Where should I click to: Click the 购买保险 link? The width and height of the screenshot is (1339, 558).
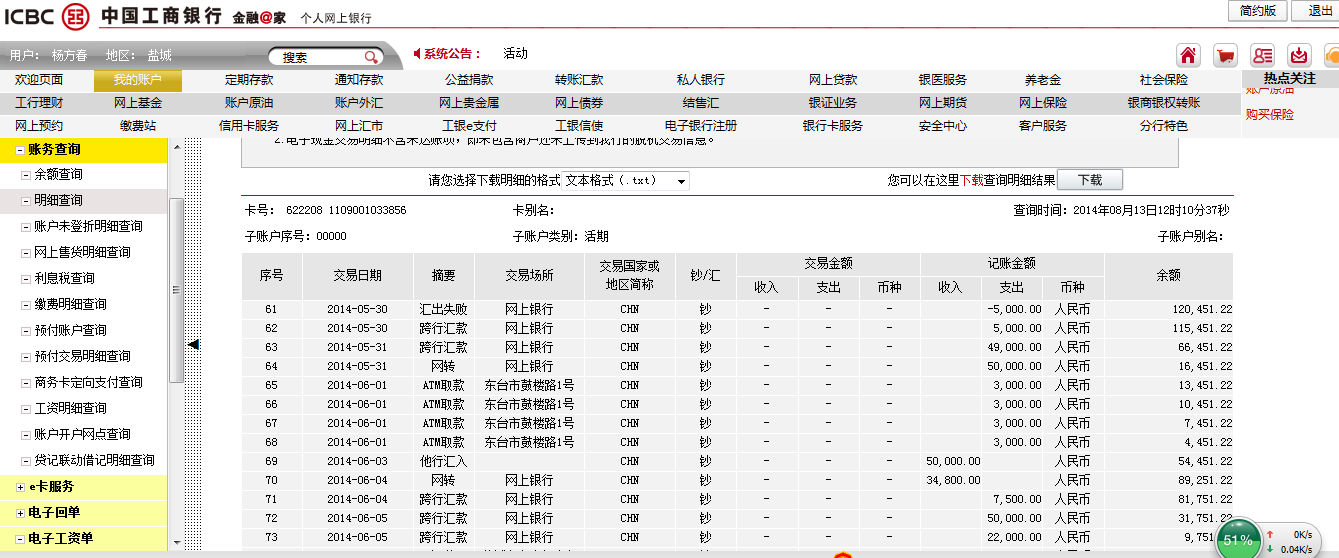click(1269, 115)
